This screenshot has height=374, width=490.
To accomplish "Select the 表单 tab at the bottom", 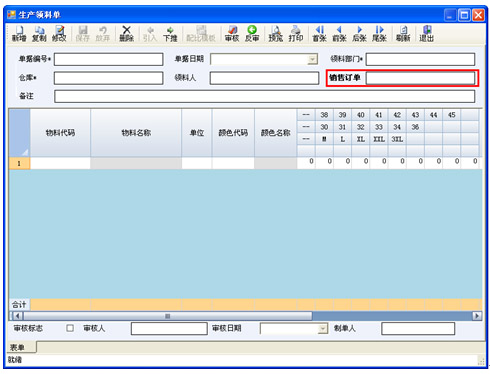I will 17,347.
